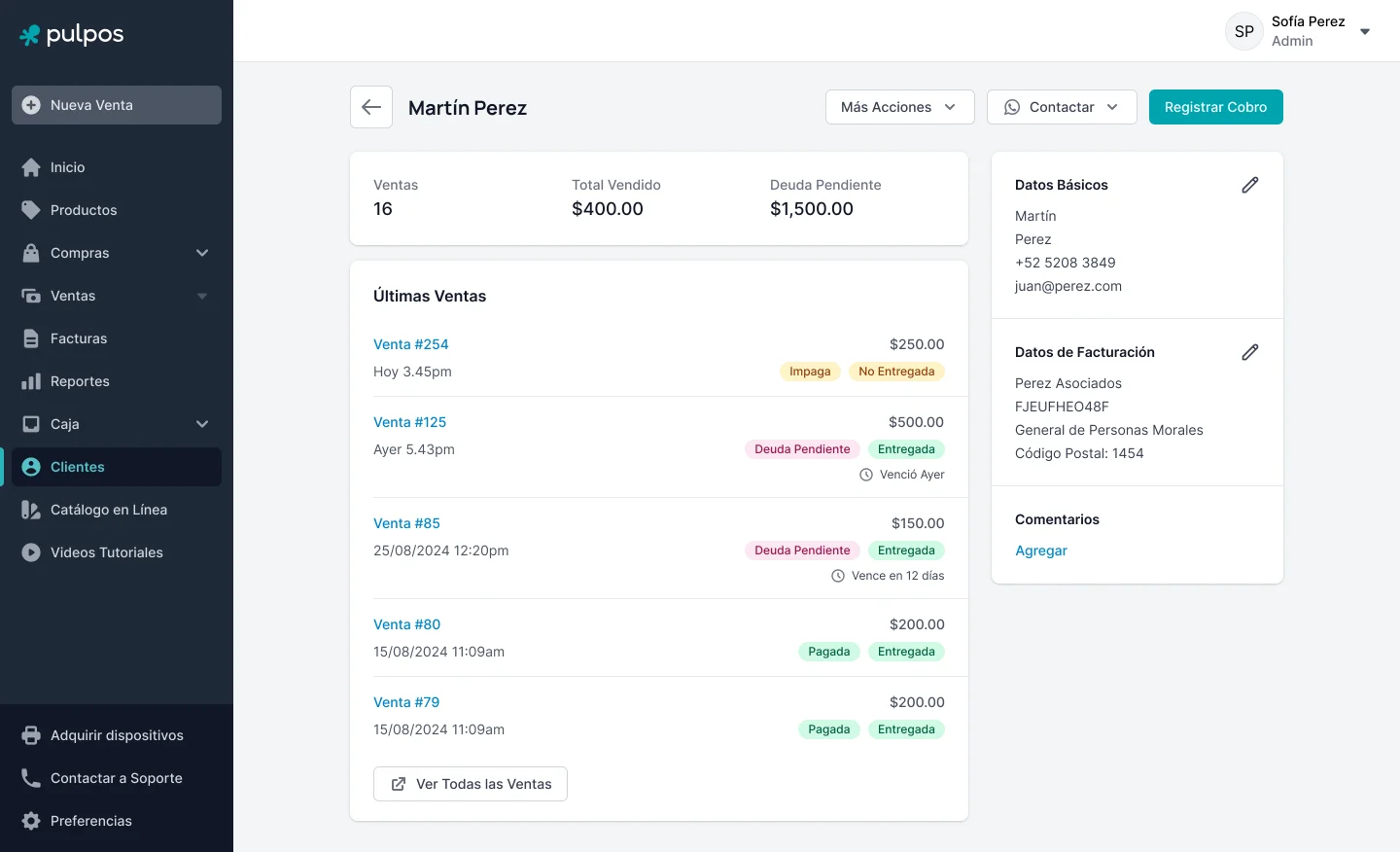Click the Videos Tutoriales play icon

31,552
